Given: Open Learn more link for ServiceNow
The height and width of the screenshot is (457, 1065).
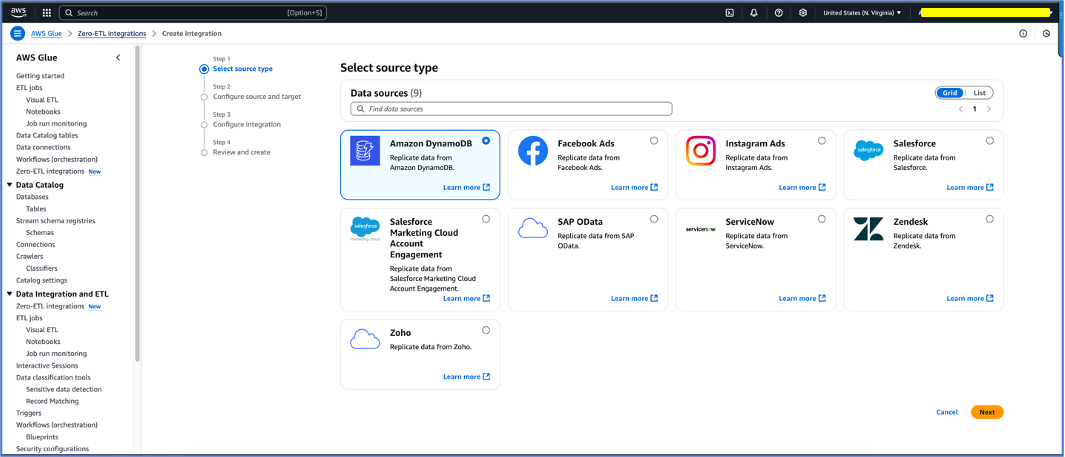Looking at the screenshot, I should (x=802, y=298).
